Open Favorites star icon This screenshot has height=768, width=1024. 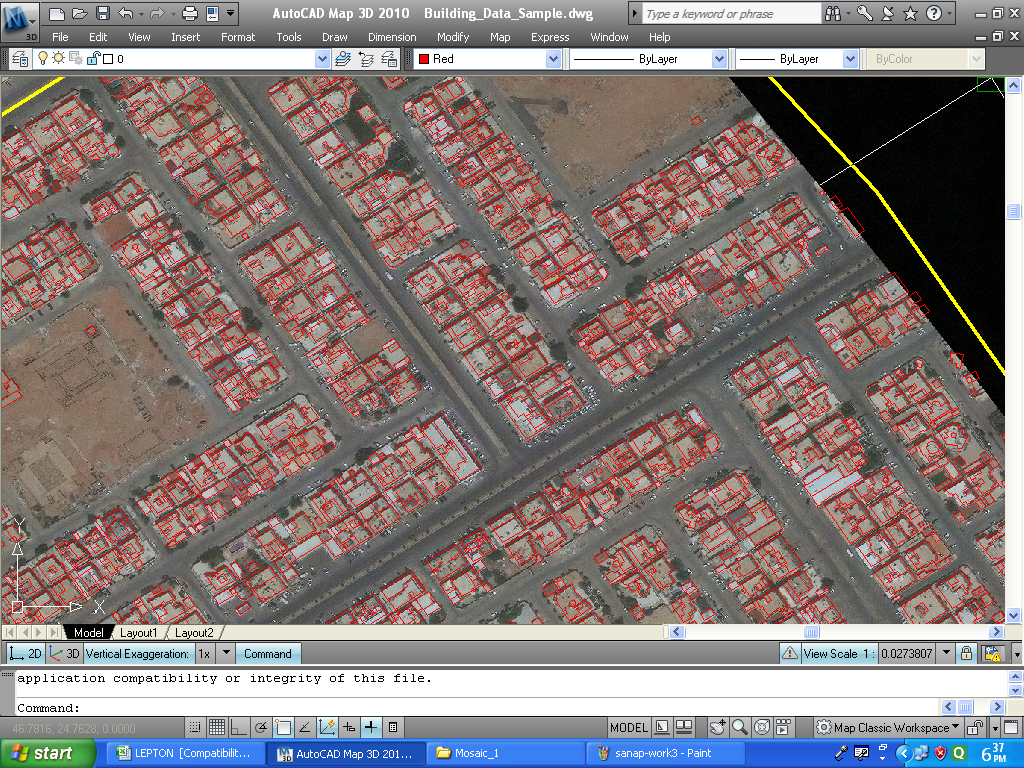pyautogui.click(x=910, y=13)
